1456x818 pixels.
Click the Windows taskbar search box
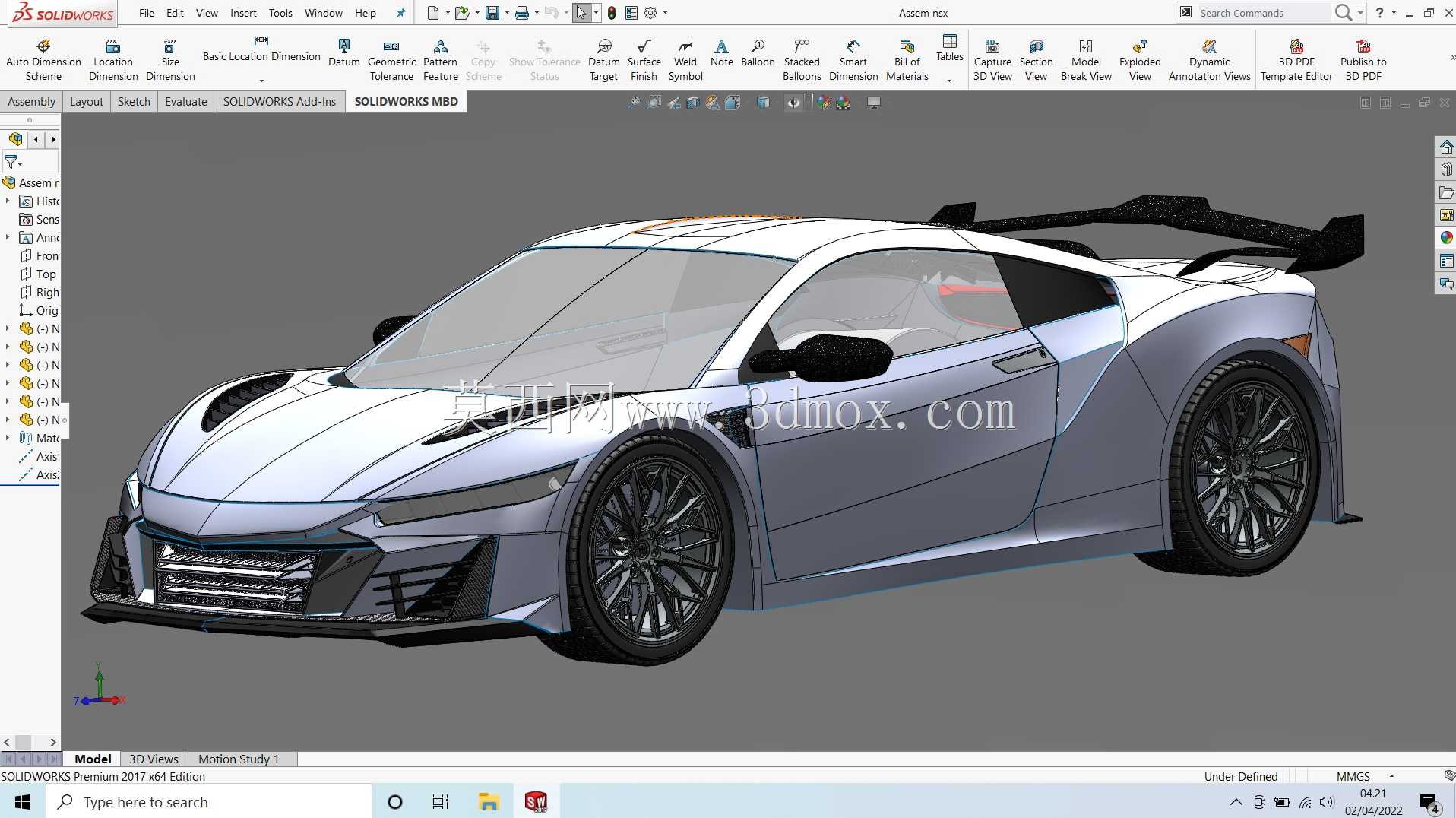point(209,801)
